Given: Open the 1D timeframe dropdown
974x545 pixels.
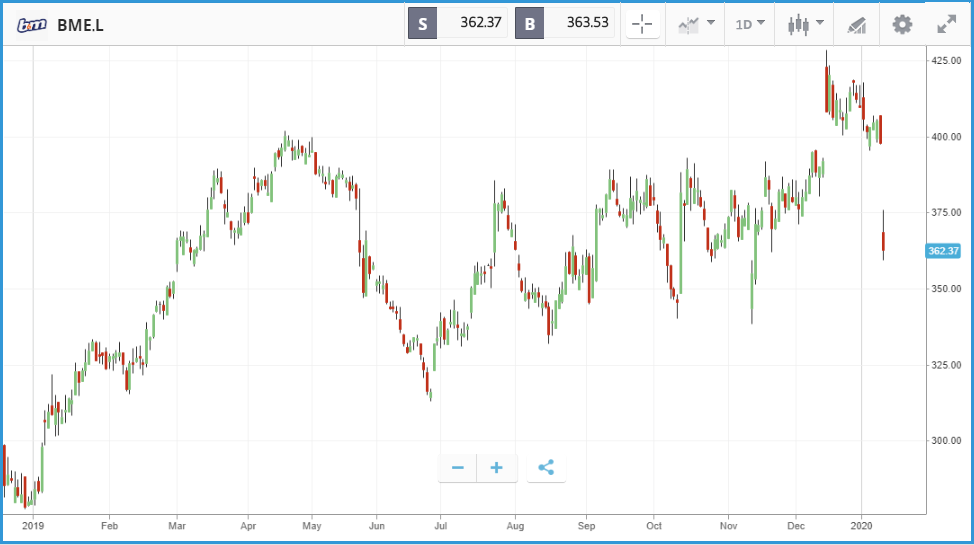Looking at the screenshot, I should [750, 24].
